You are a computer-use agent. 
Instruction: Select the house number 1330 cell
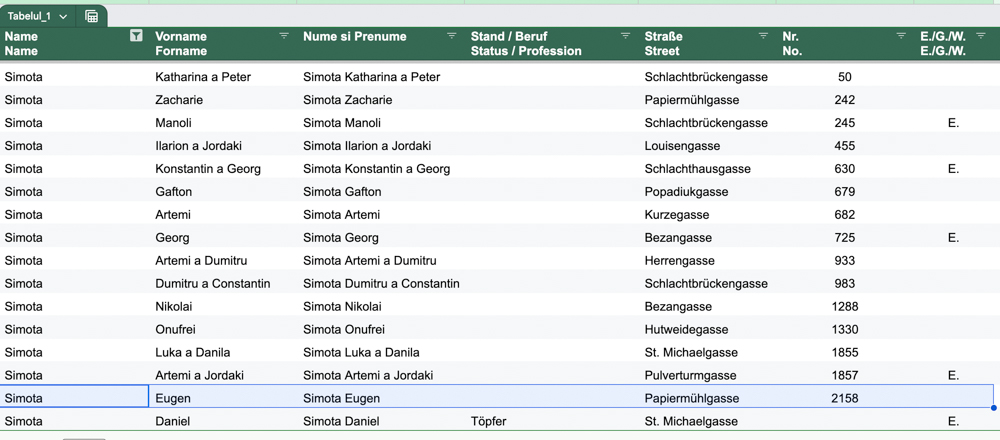pos(844,330)
